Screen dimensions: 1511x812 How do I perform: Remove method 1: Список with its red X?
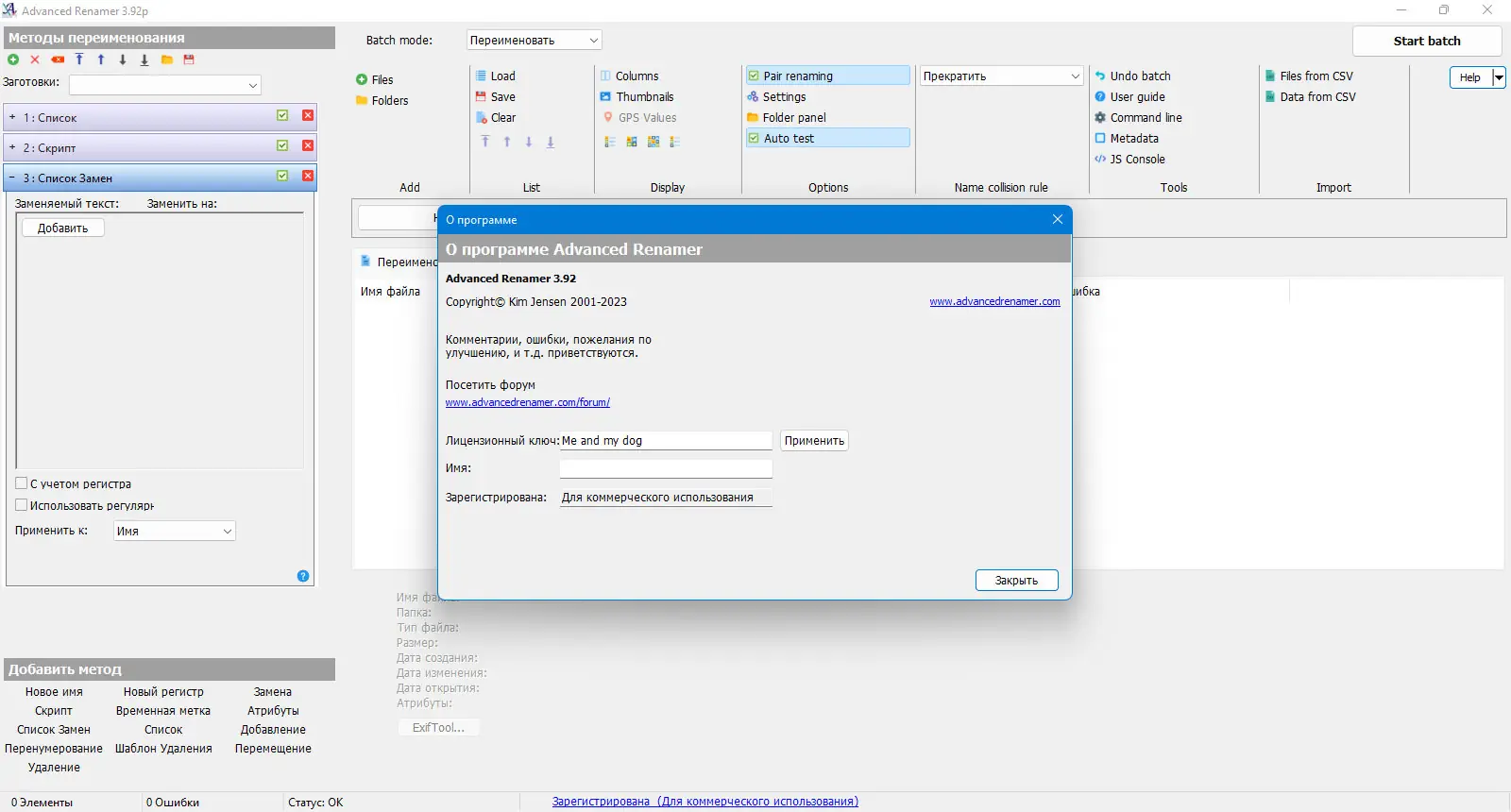point(308,115)
